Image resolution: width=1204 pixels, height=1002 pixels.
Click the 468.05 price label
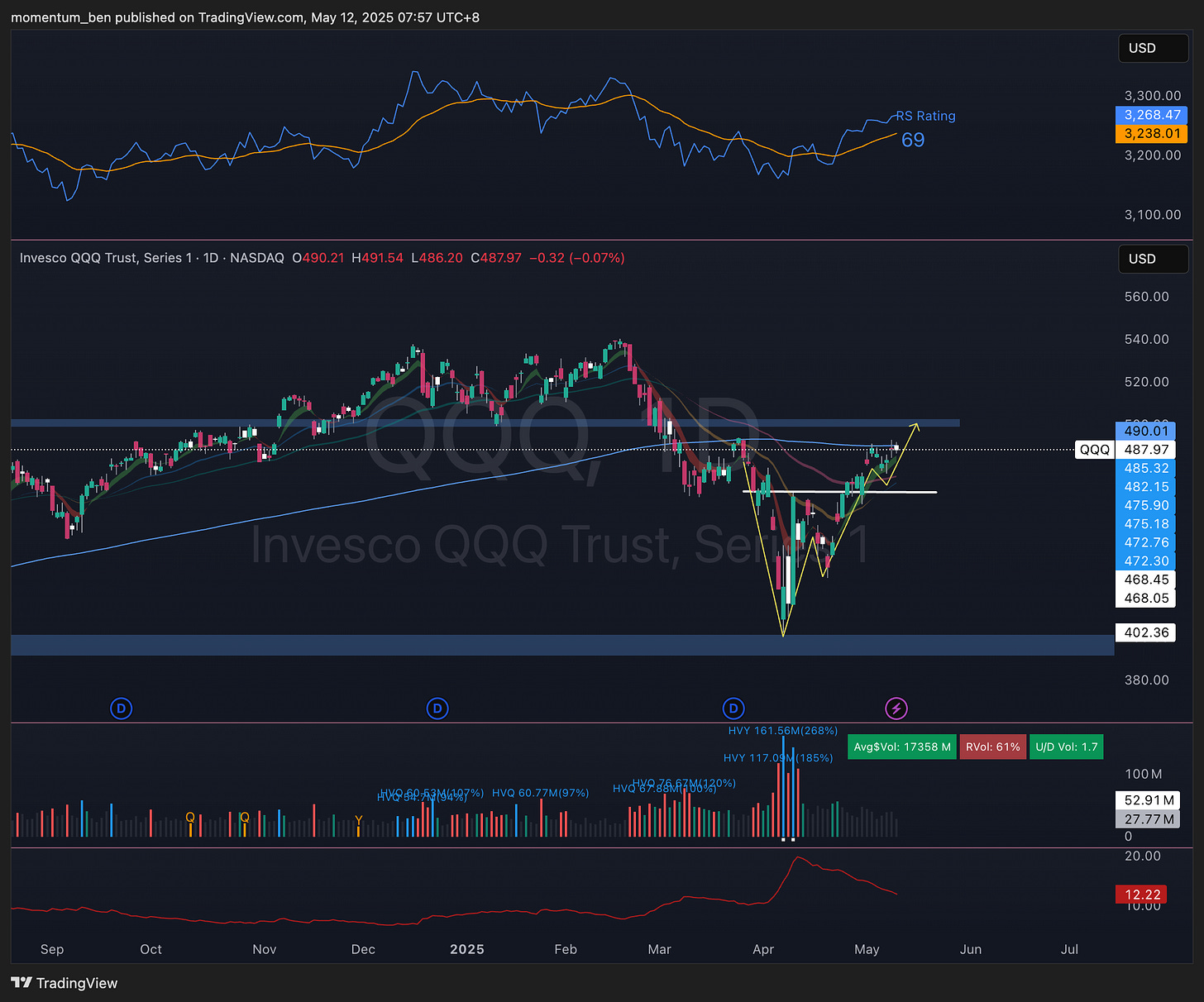(1146, 598)
